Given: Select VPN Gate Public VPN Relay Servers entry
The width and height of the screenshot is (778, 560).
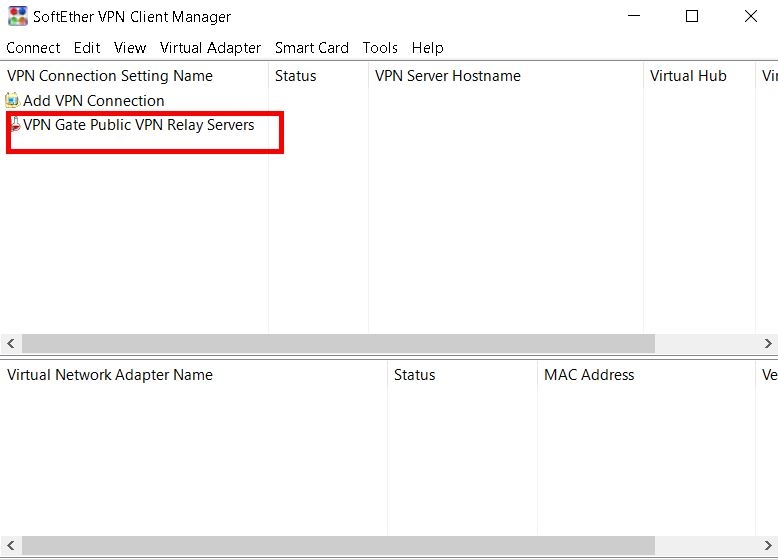Looking at the screenshot, I should tap(138, 124).
